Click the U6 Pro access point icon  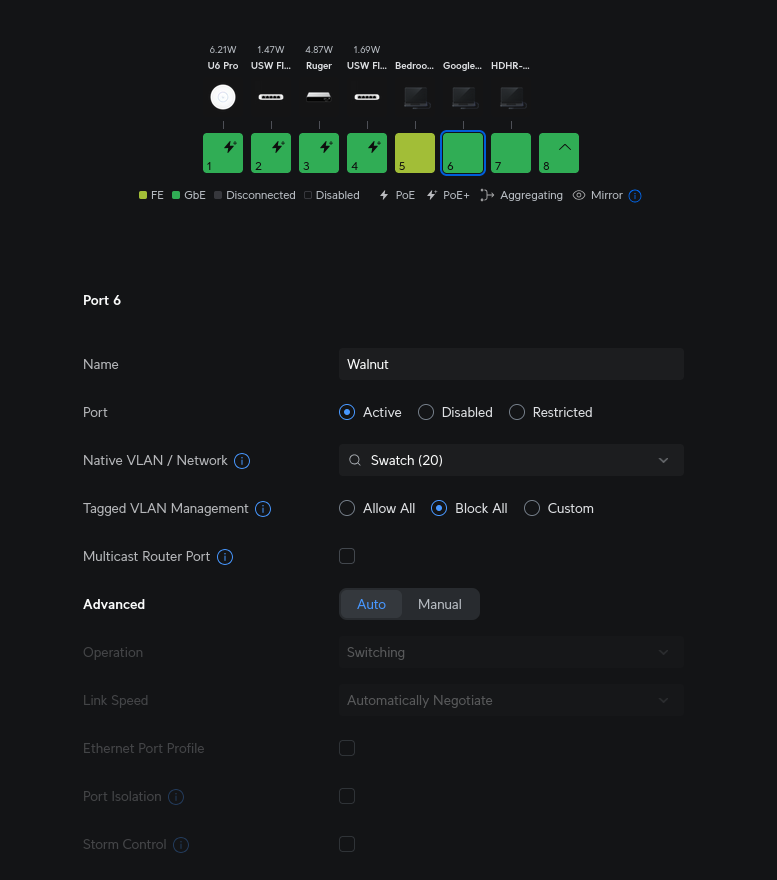[x=222, y=97]
